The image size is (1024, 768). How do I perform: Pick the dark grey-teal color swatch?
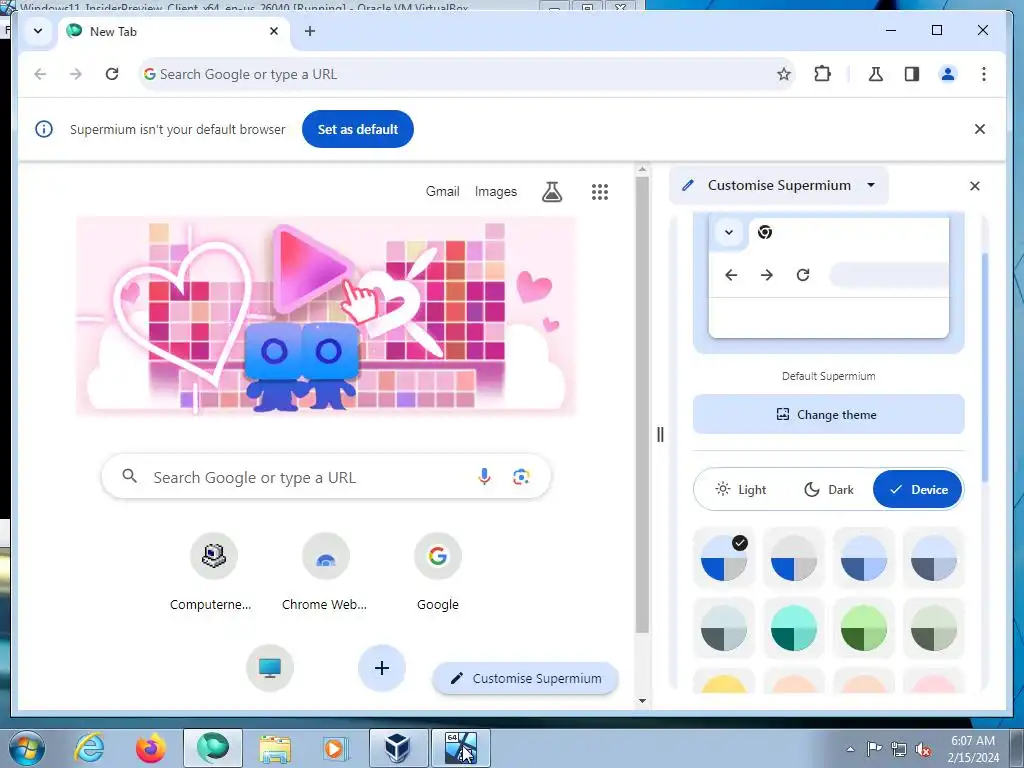[x=724, y=628]
